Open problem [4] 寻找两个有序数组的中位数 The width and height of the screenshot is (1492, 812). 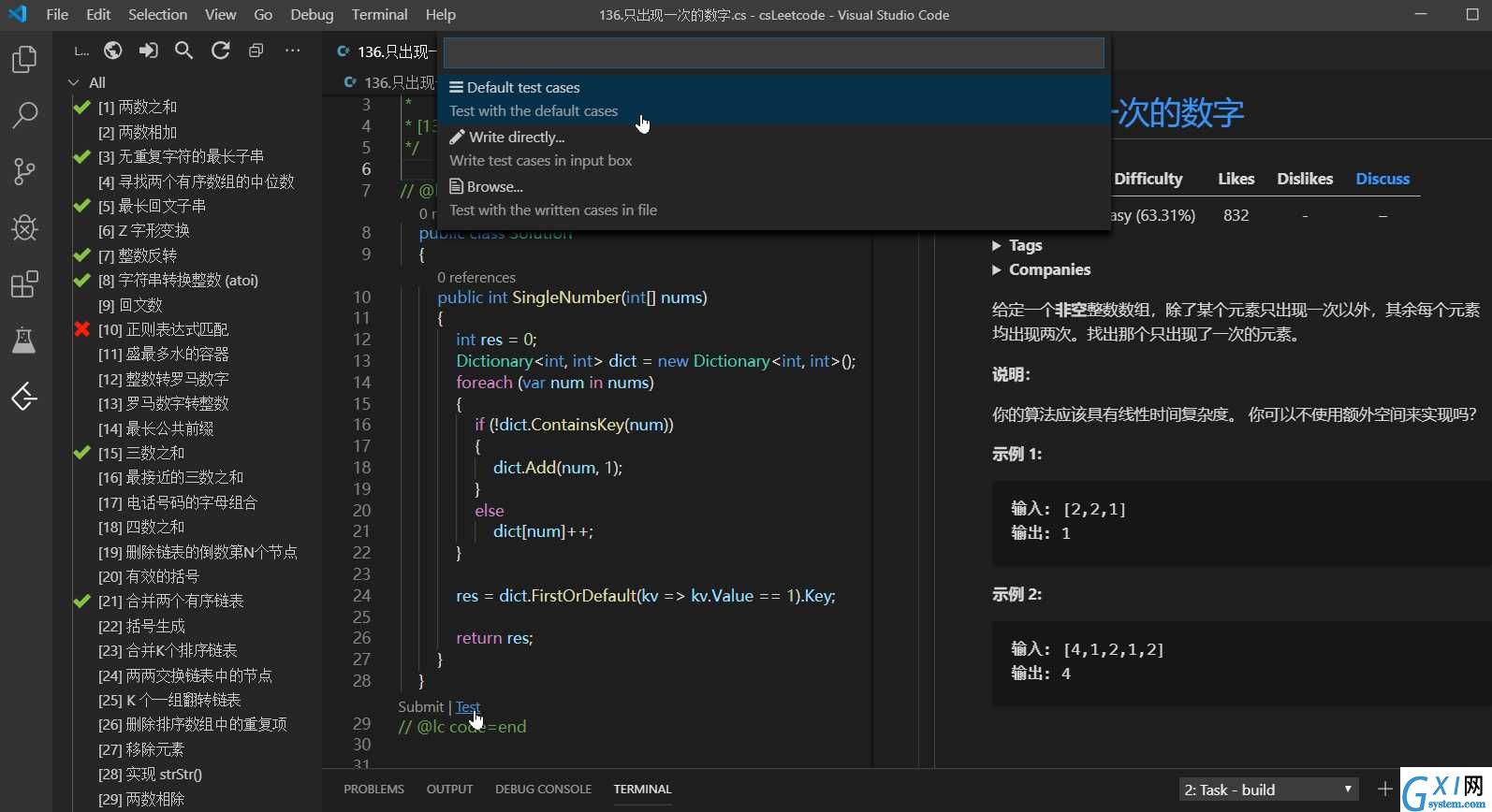[197, 181]
